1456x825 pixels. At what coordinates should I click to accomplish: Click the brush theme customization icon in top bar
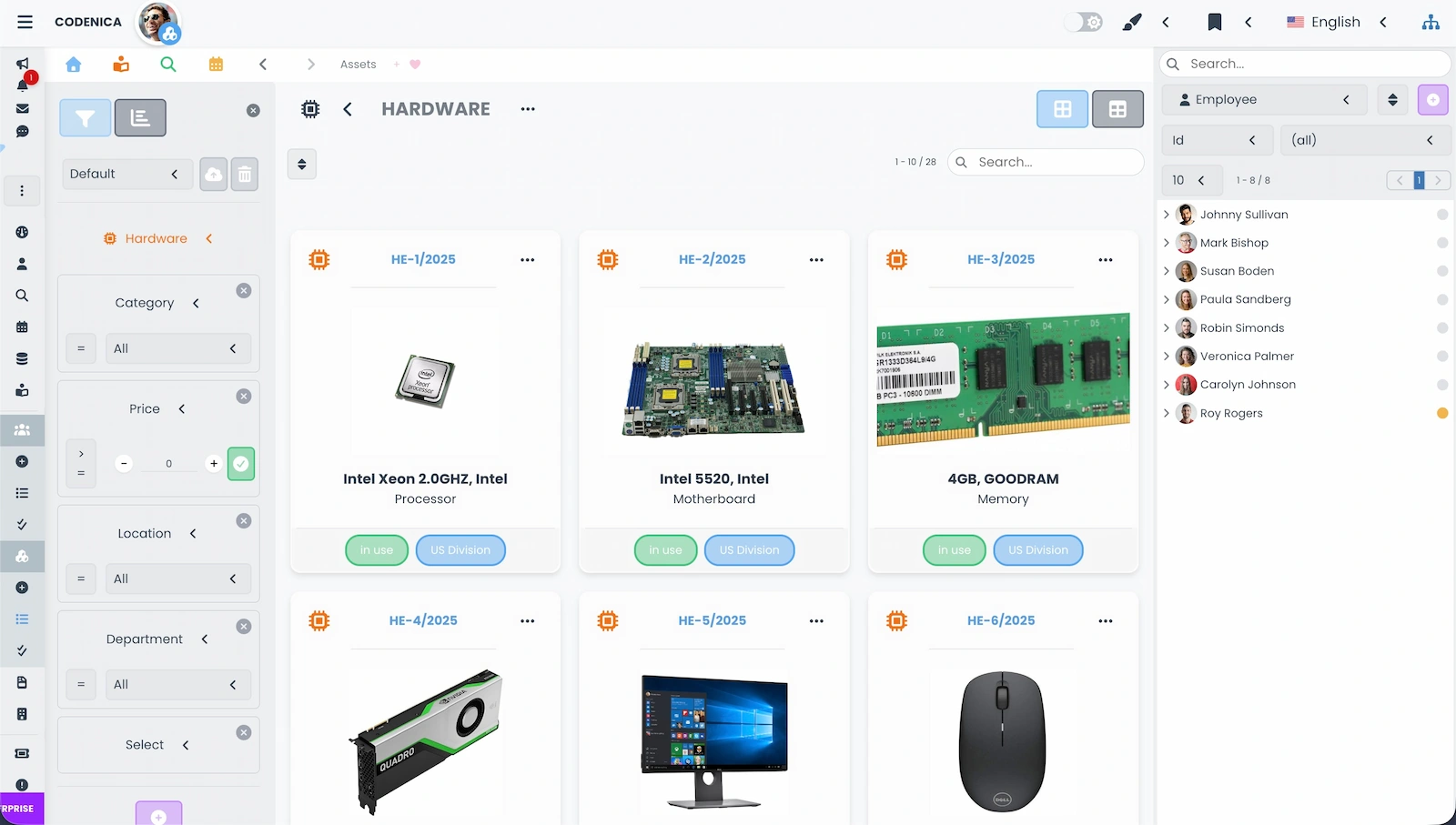(1132, 21)
